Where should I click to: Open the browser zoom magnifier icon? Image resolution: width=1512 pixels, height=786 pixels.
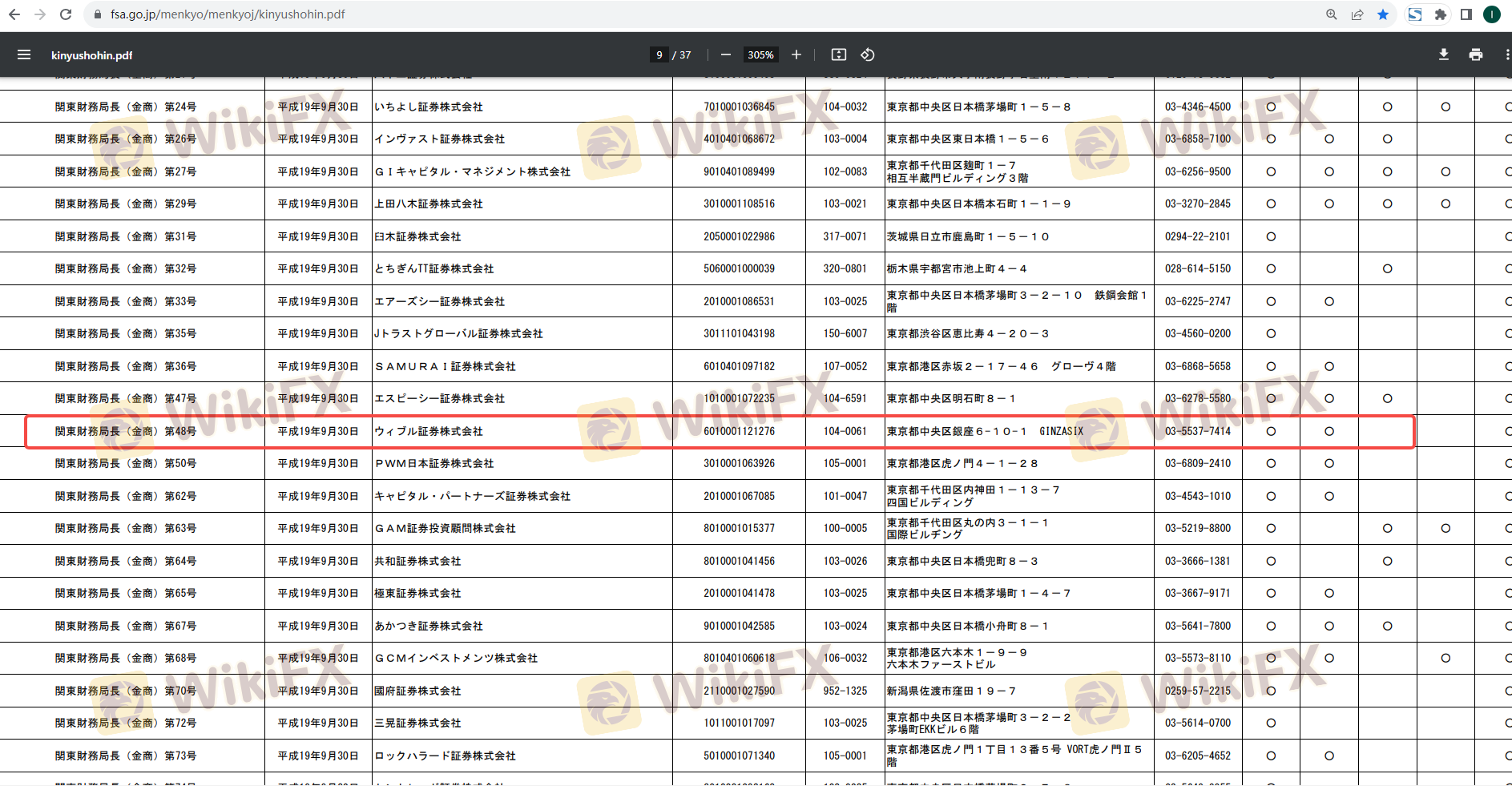1331,14
